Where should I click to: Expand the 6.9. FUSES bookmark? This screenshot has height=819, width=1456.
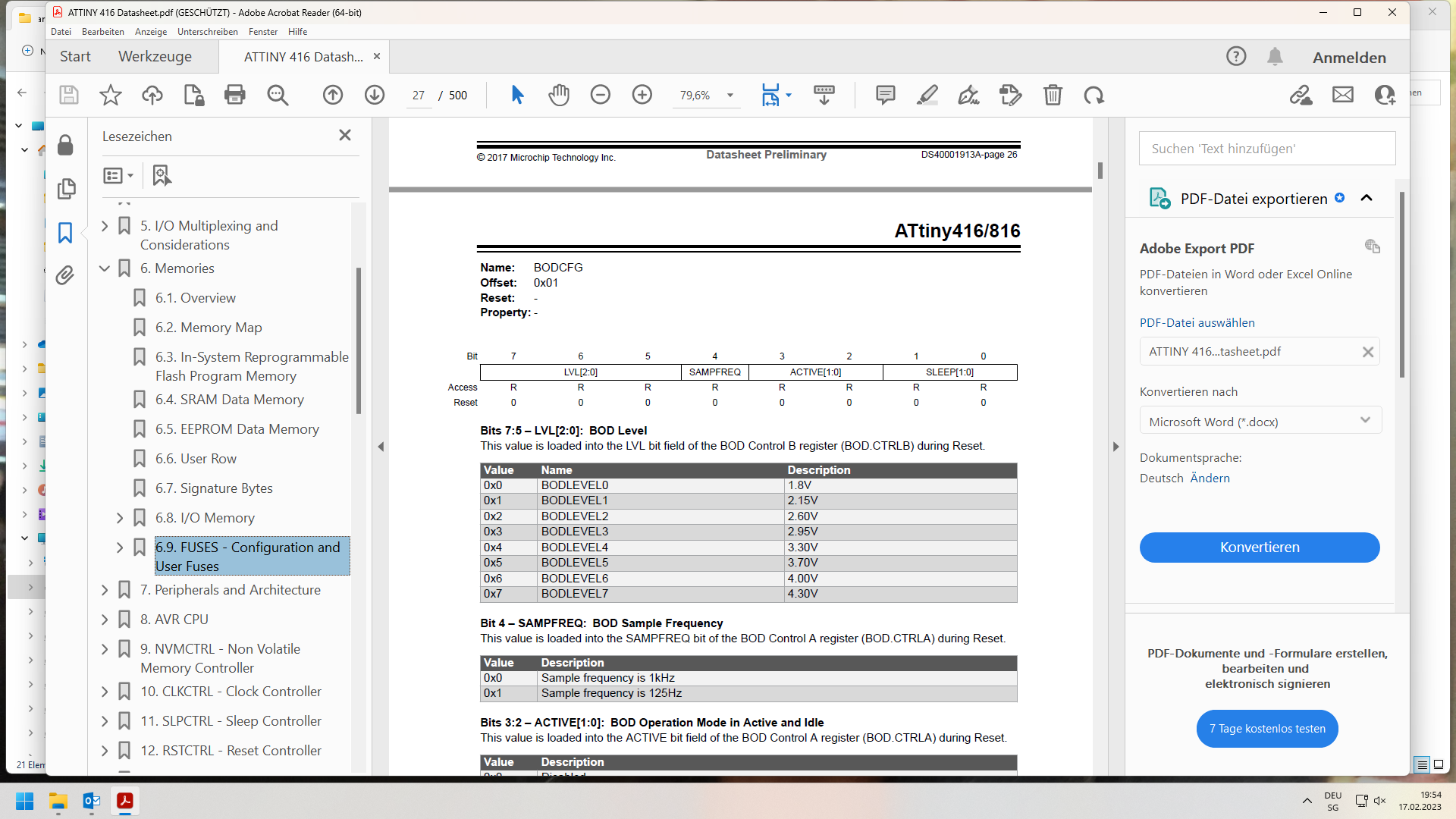(120, 547)
